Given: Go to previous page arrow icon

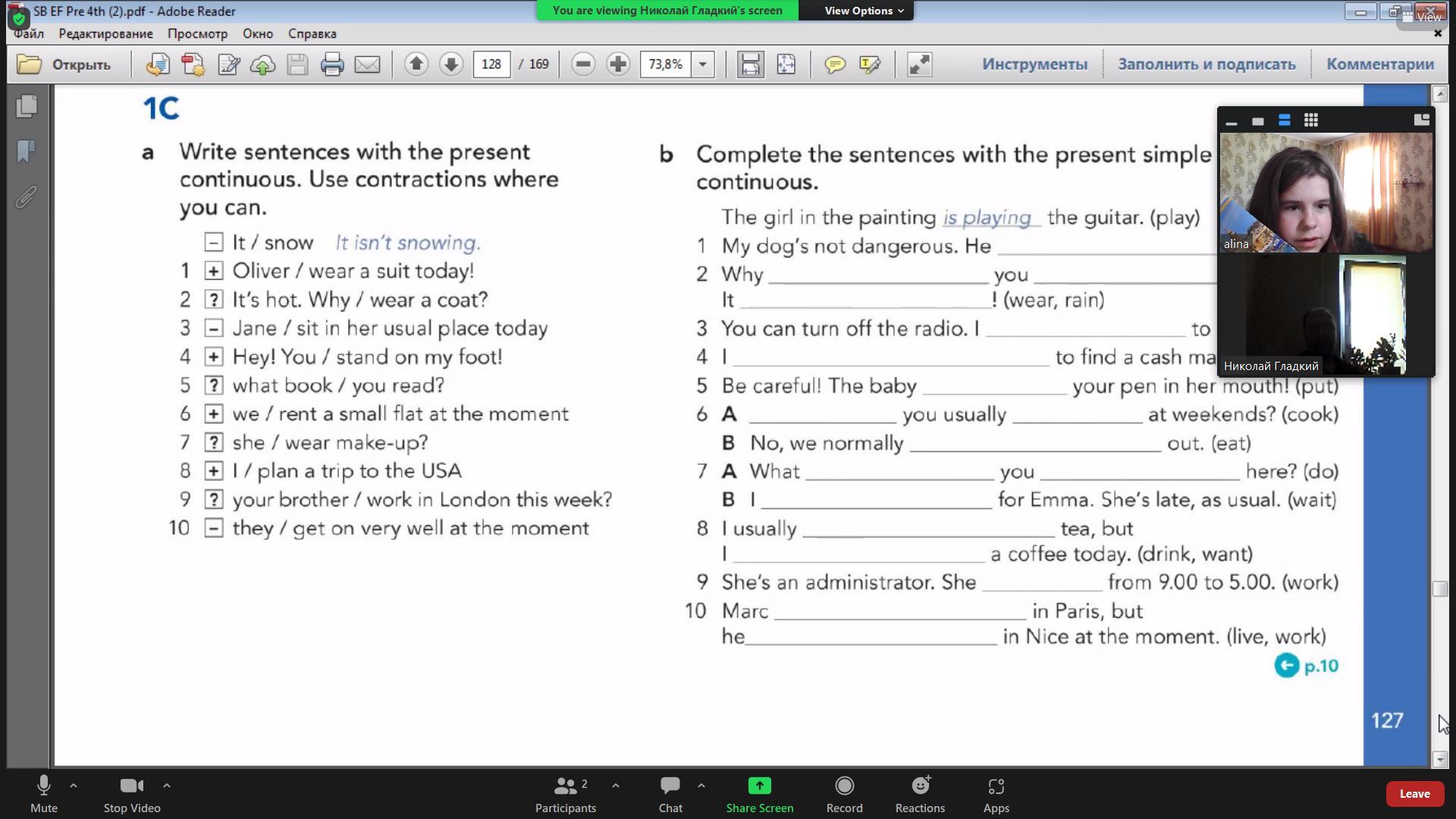Looking at the screenshot, I should [x=416, y=64].
